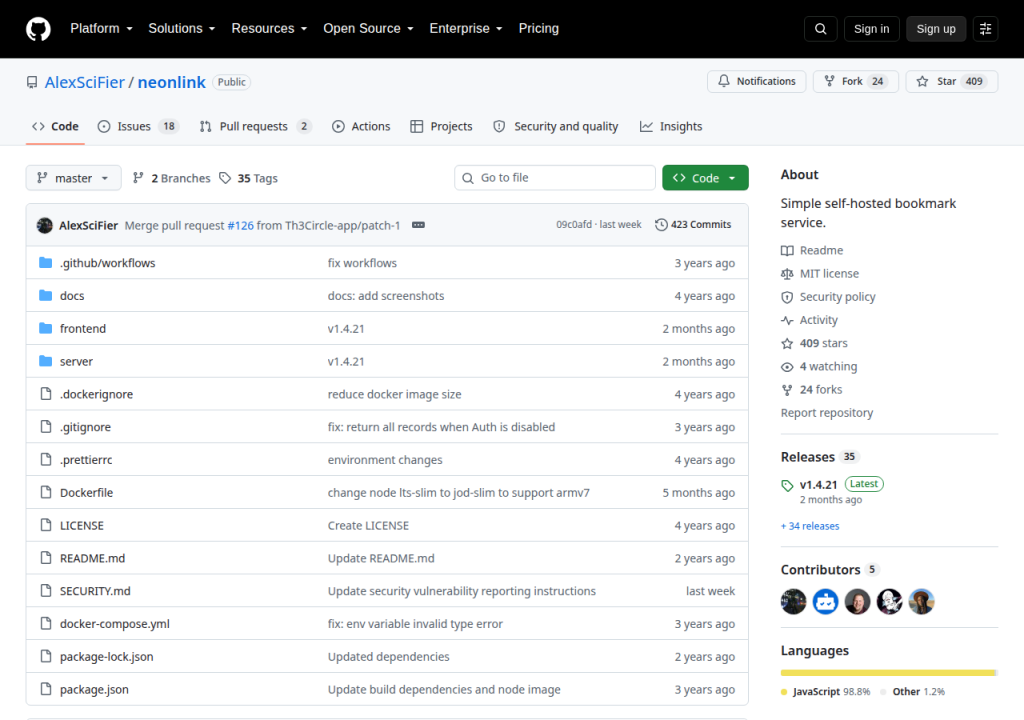Select the Code tab
Image resolution: width=1024 pixels, height=720 pixels.
pos(56,126)
